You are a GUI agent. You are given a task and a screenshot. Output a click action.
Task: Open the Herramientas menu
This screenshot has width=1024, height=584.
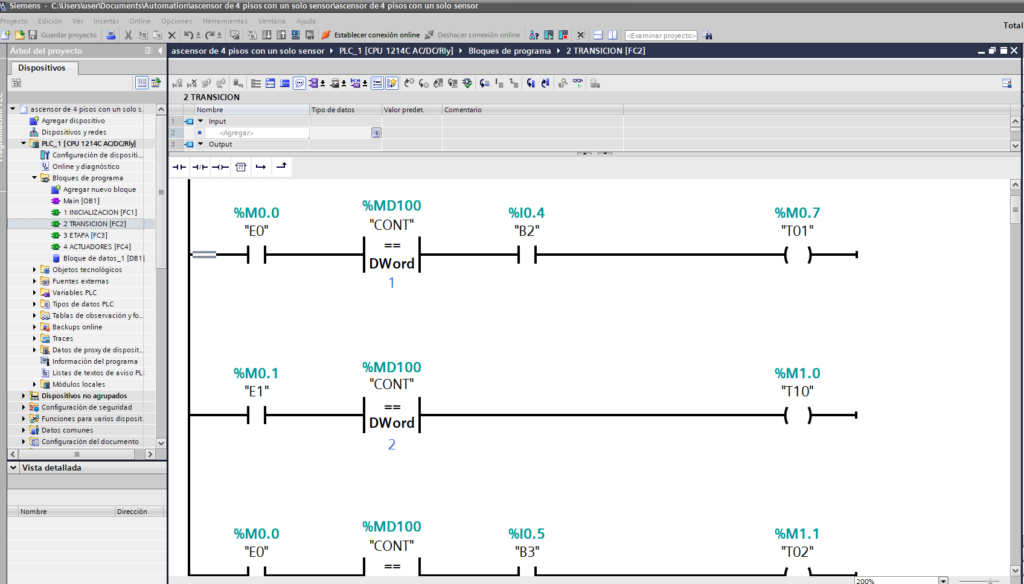pos(224,20)
